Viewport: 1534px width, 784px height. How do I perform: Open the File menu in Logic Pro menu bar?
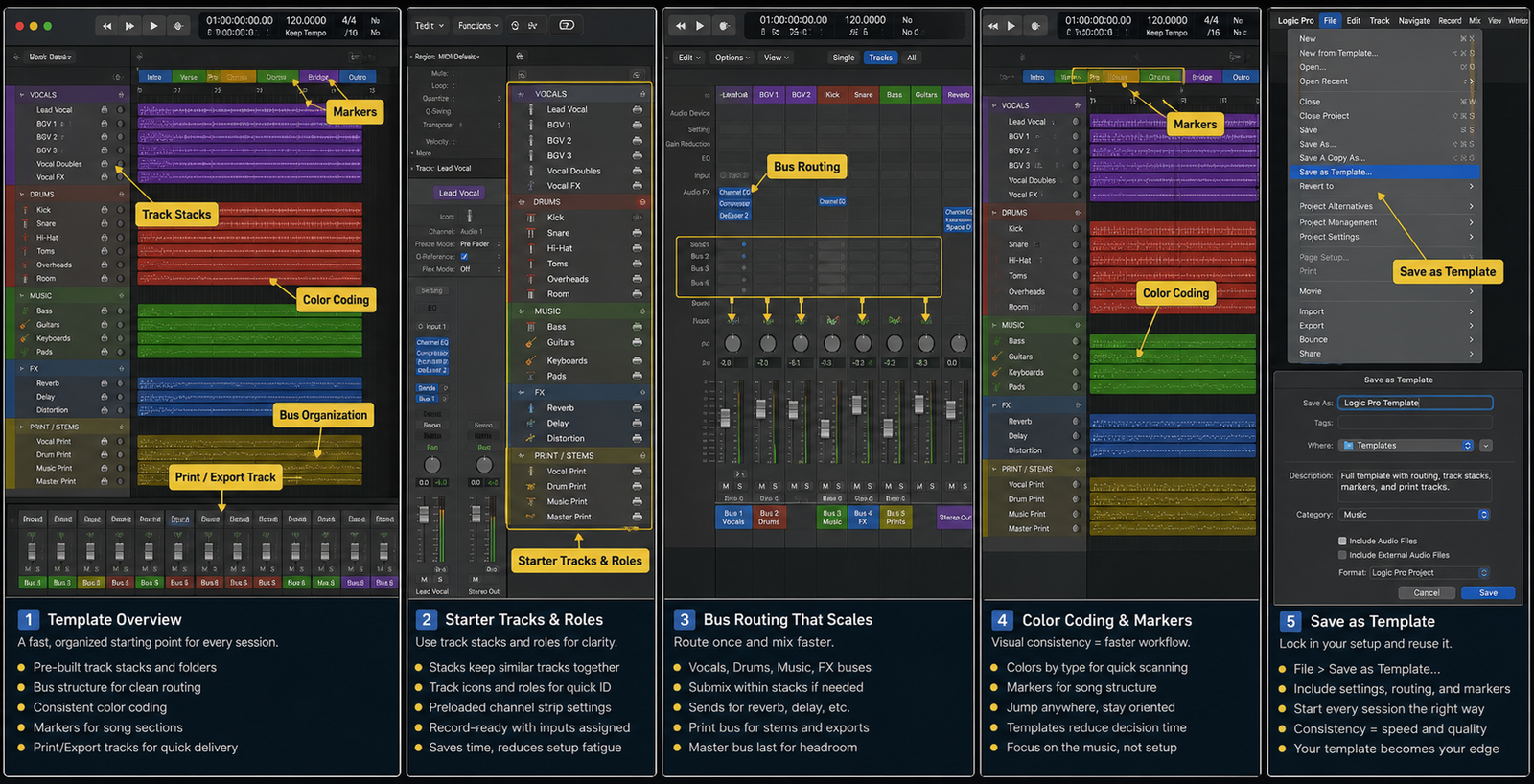(1330, 20)
